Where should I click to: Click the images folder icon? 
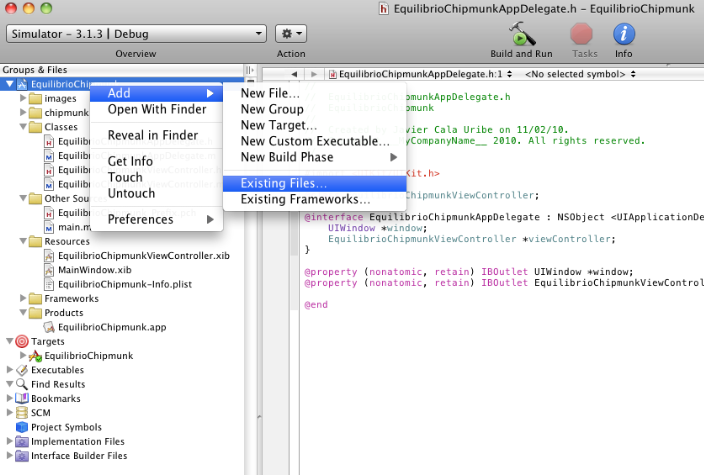pyautogui.click(x=35, y=98)
